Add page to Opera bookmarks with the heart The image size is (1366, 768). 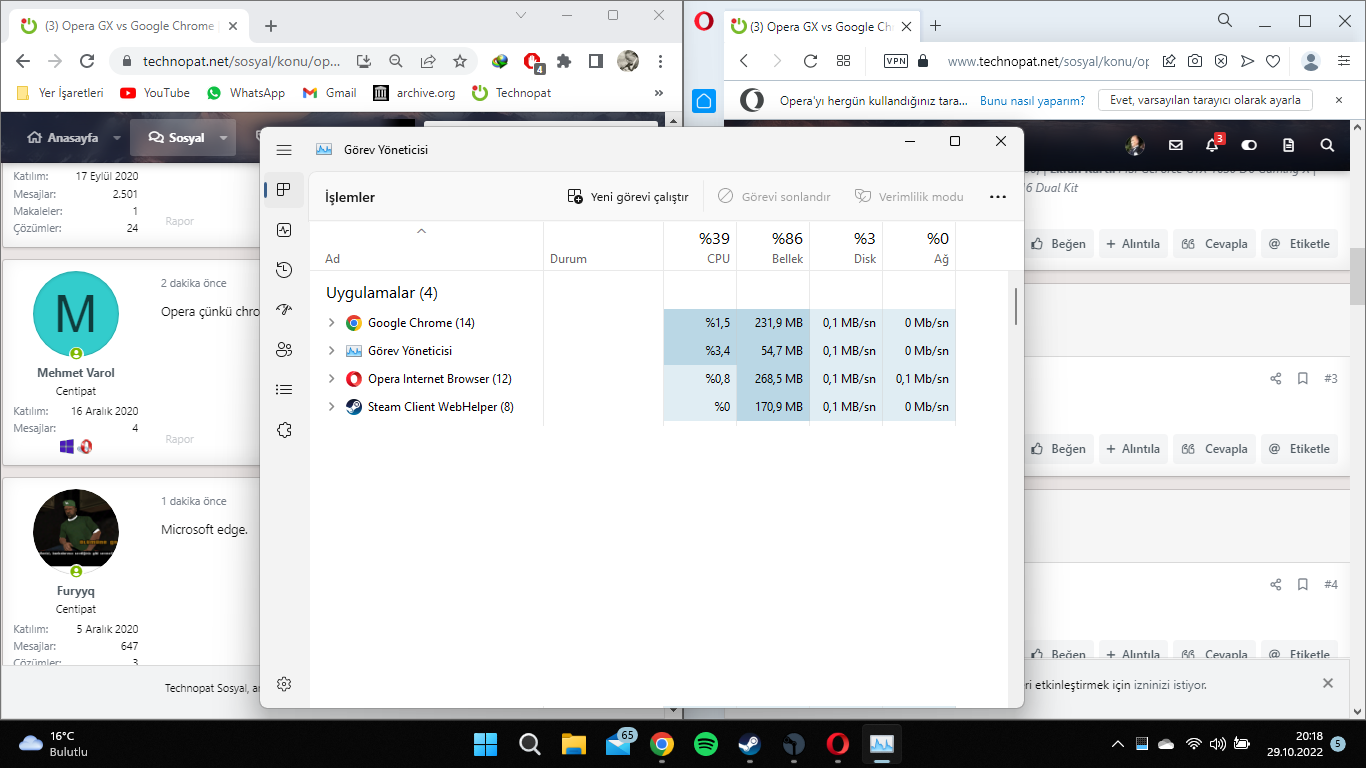click(1273, 61)
